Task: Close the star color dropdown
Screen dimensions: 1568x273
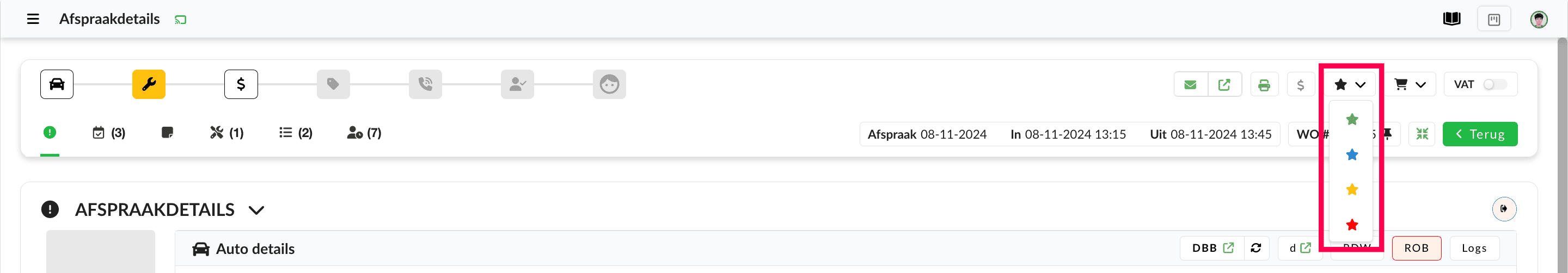Action: point(1350,84)
